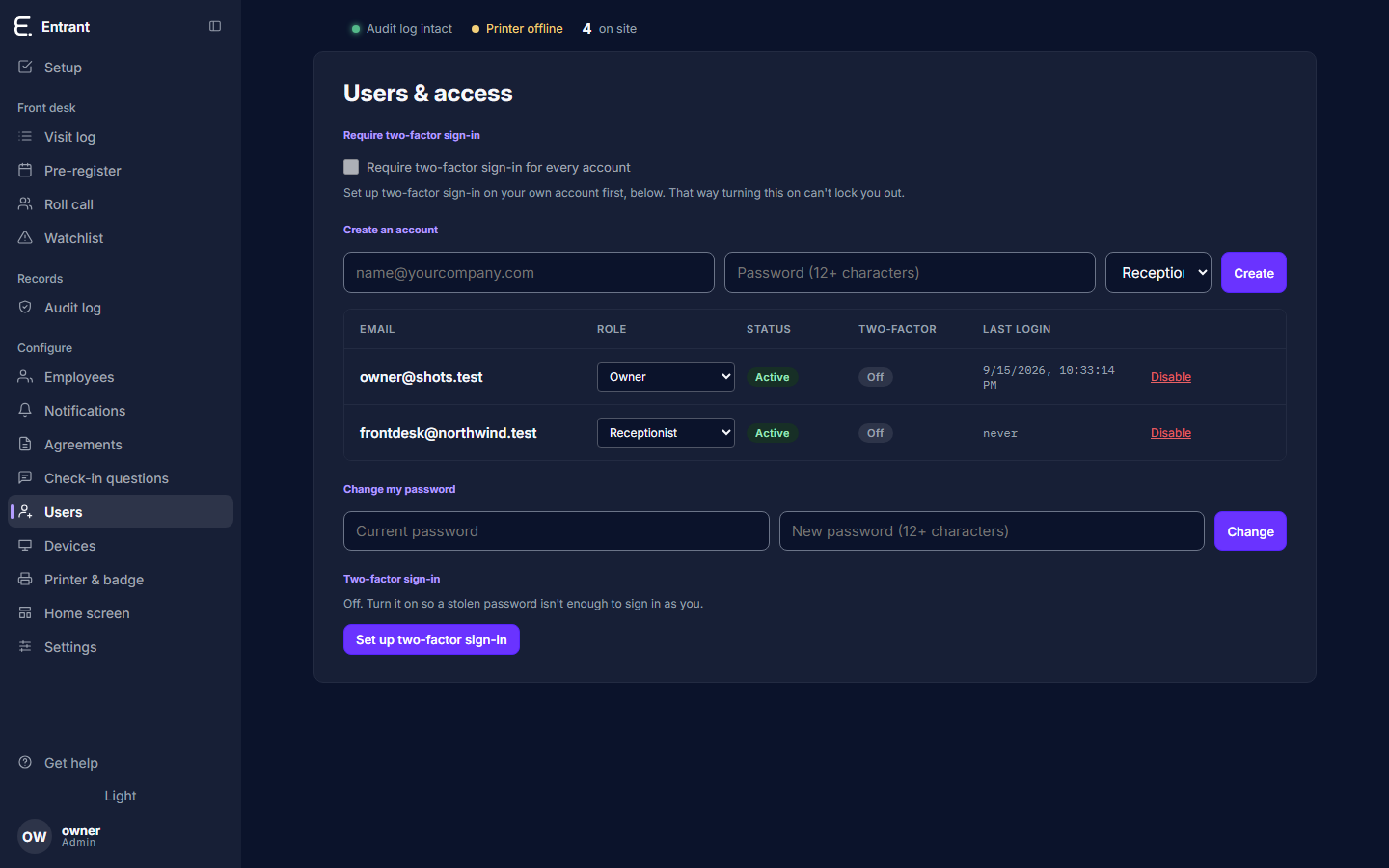Click the Active status badge for frontdesk@northwind.test
1389x868 pixels.
coord(772,433)
